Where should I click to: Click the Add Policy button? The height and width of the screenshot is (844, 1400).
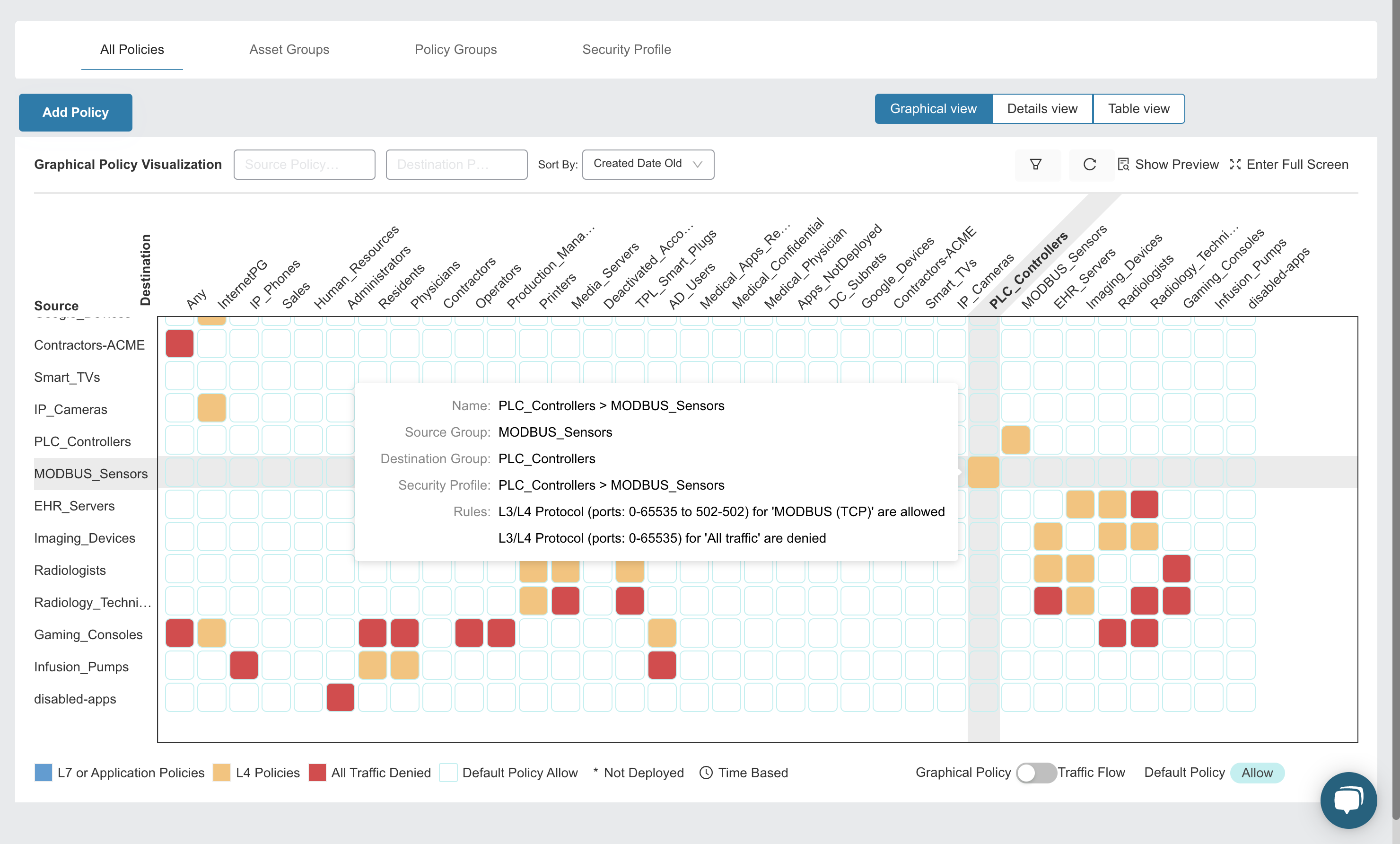[x=76, y=113]
